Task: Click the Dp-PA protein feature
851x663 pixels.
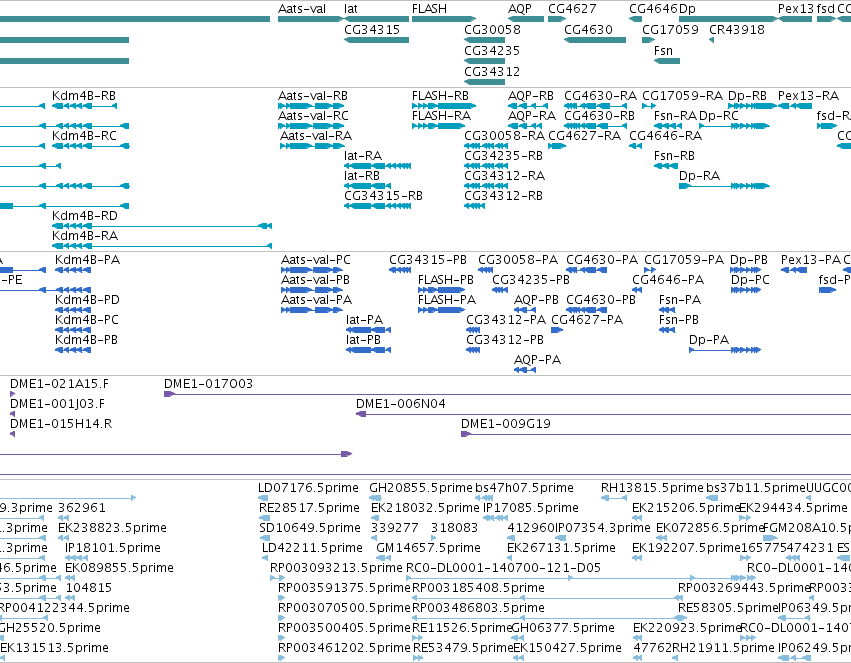Action: [725, 349]
